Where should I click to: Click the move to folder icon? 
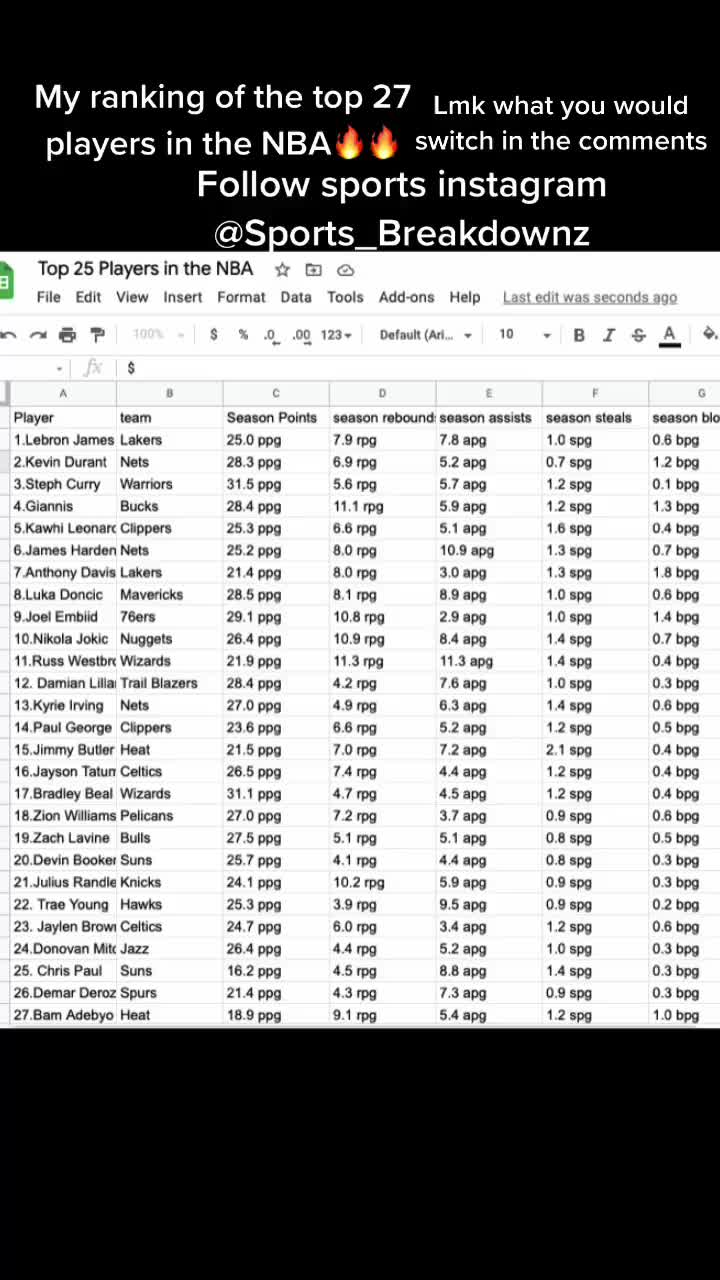[314, 269]
